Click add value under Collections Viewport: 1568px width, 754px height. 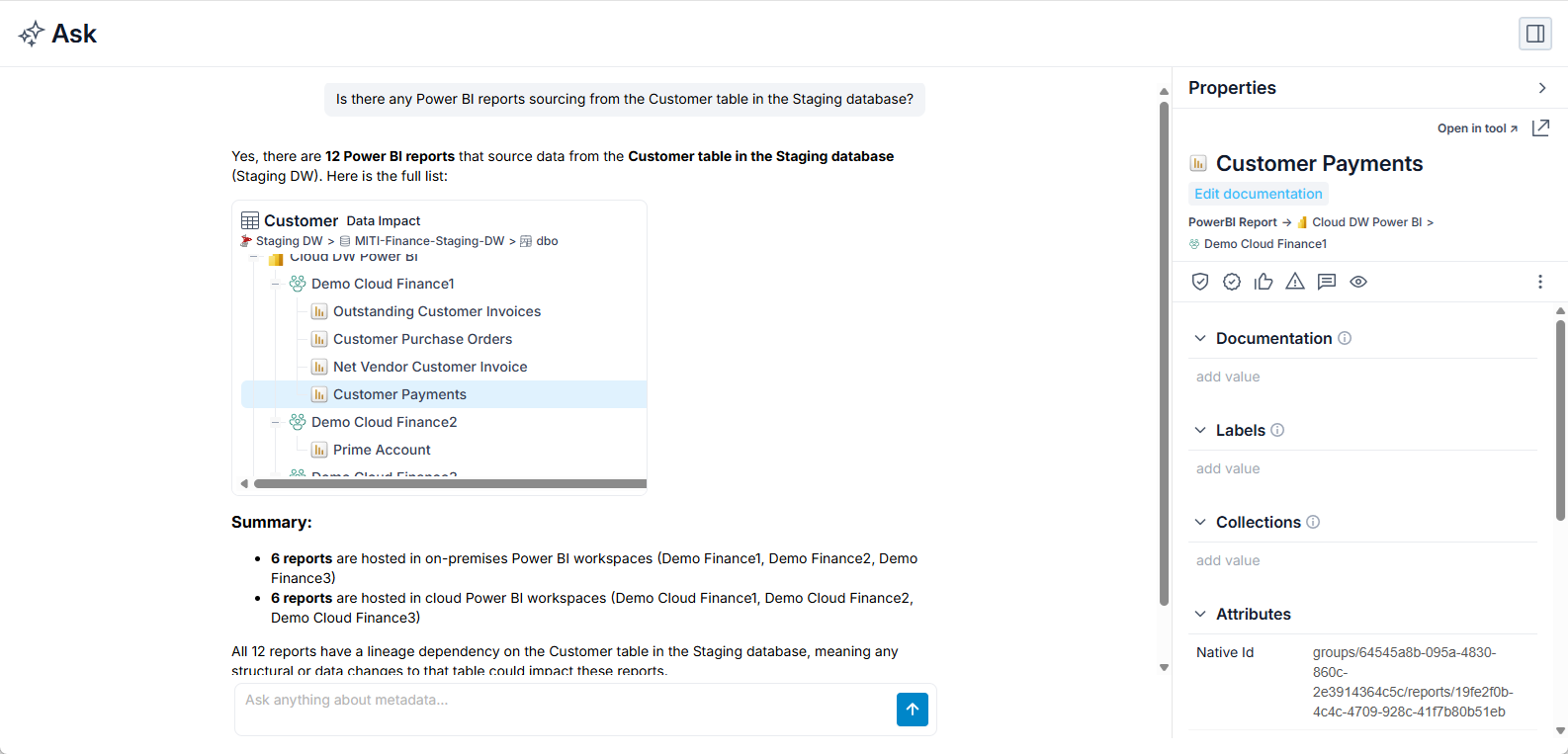pyautogui.click(x=1228, y=560)
